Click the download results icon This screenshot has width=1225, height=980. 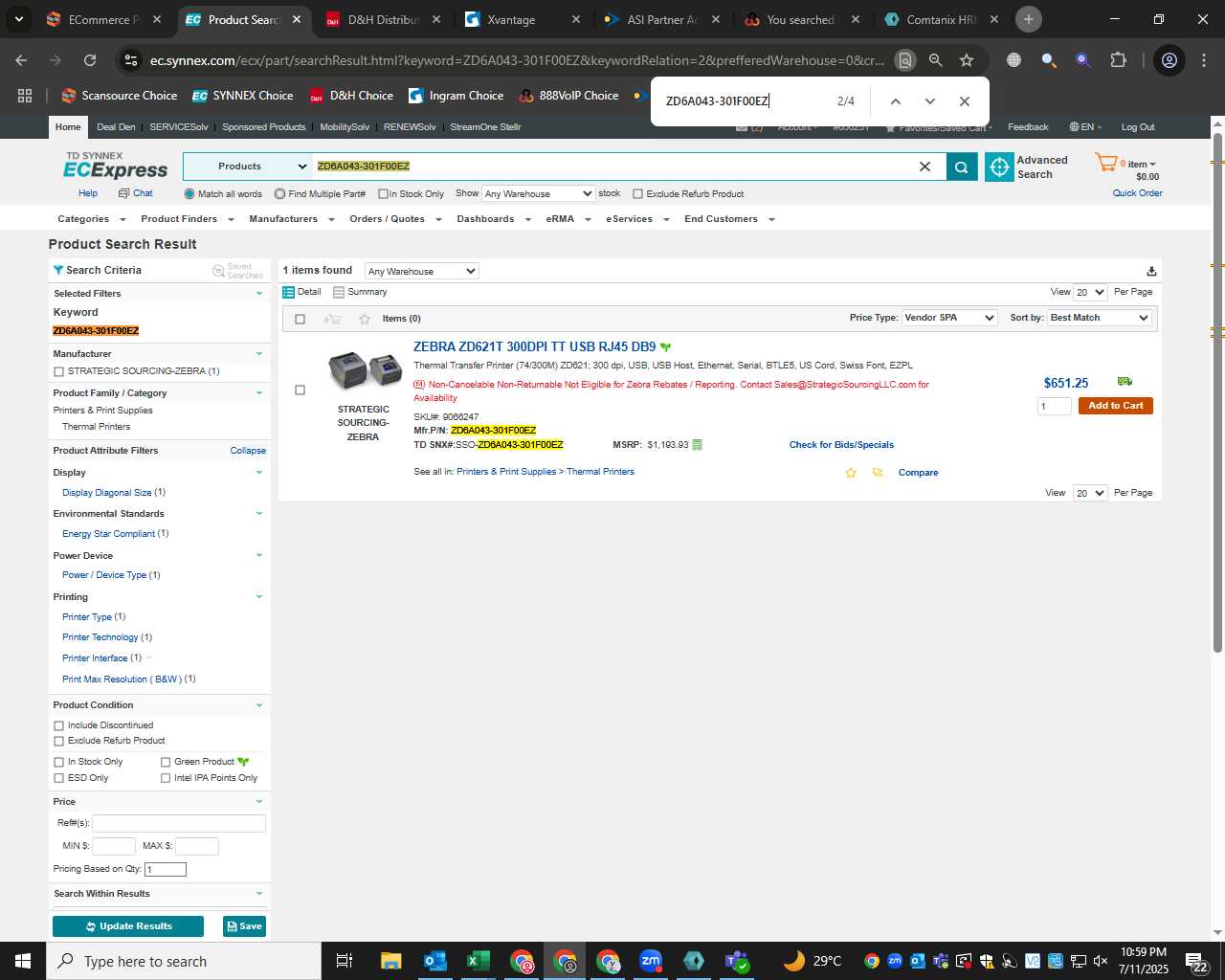1151,271
